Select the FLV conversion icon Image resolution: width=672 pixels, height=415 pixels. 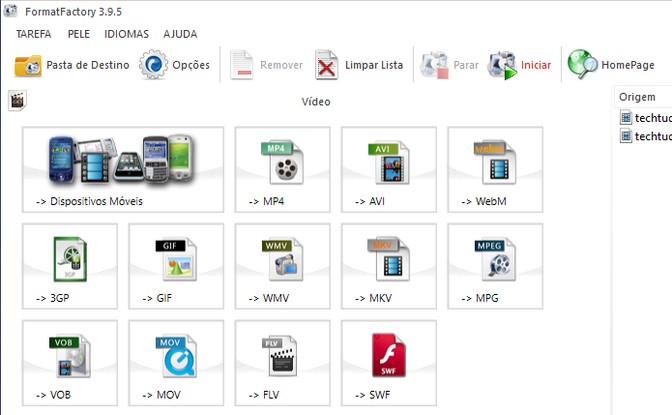point(279,356)
